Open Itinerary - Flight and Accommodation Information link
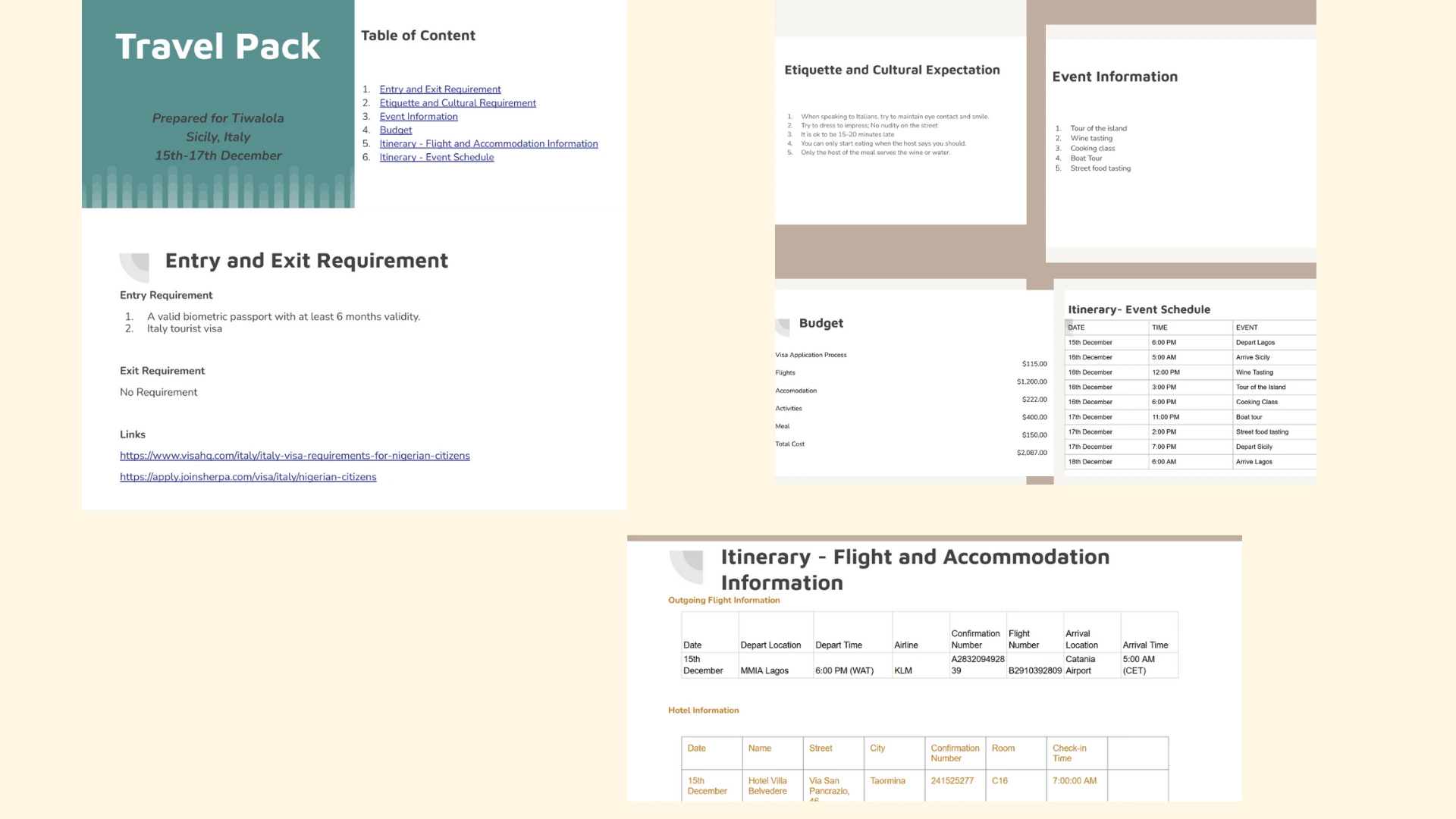This screenshot has height=819, width=1456. pos(488,144)
